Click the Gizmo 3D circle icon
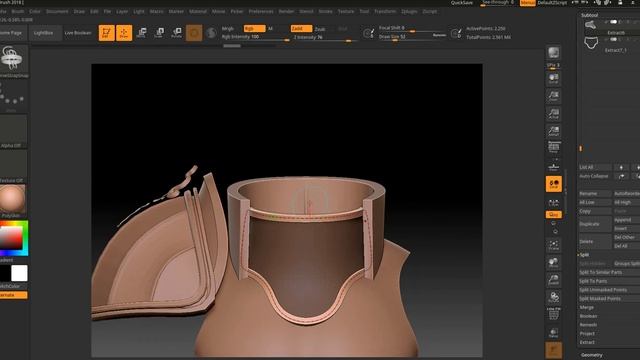Image resolution: width=640 pixels, height=360 pixels. pos(194,33)
